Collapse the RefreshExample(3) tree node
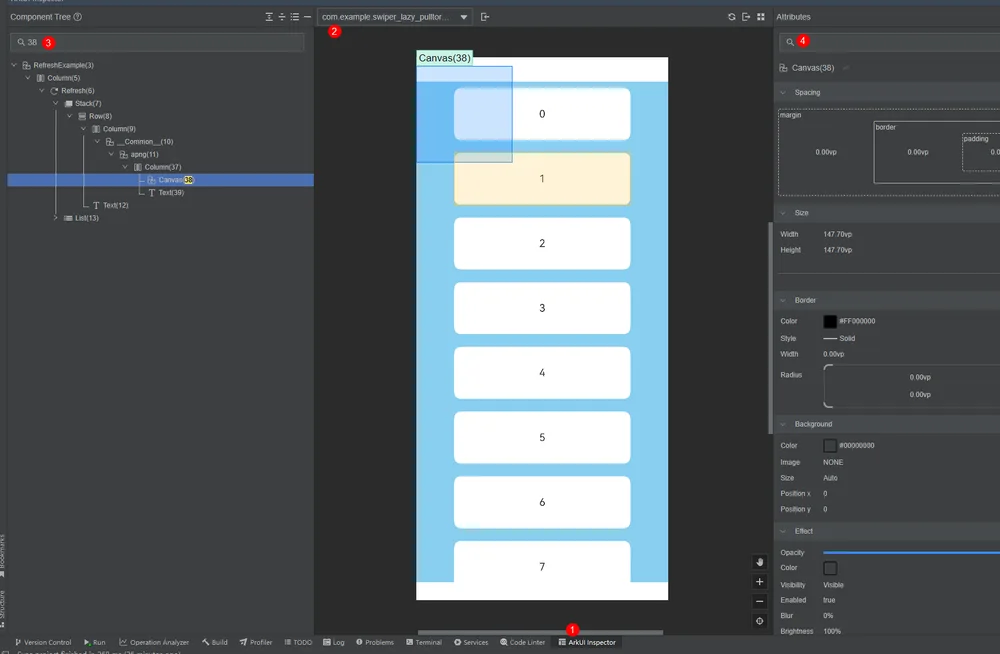 pos(14,65)
